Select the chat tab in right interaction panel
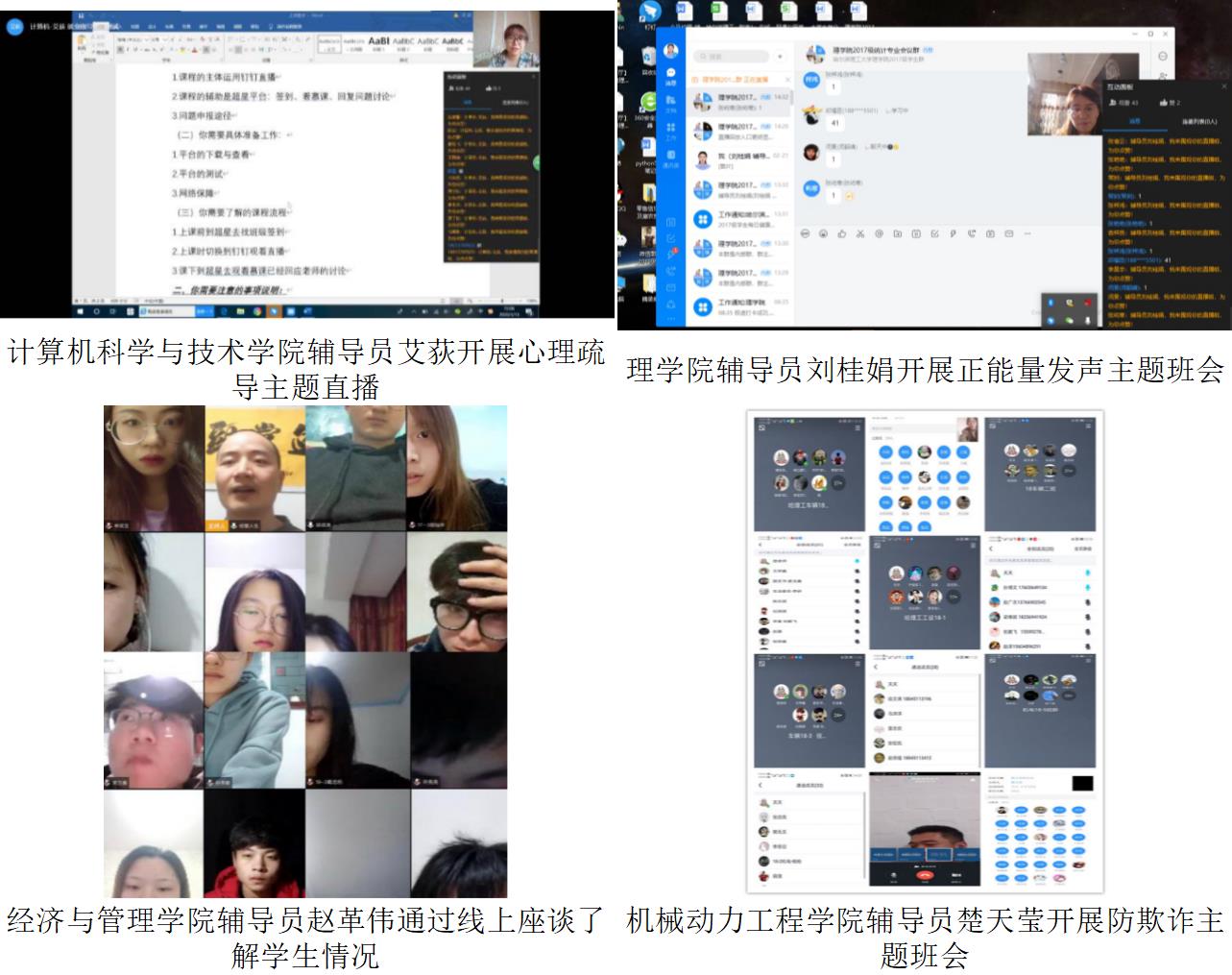 (1134, 122)
